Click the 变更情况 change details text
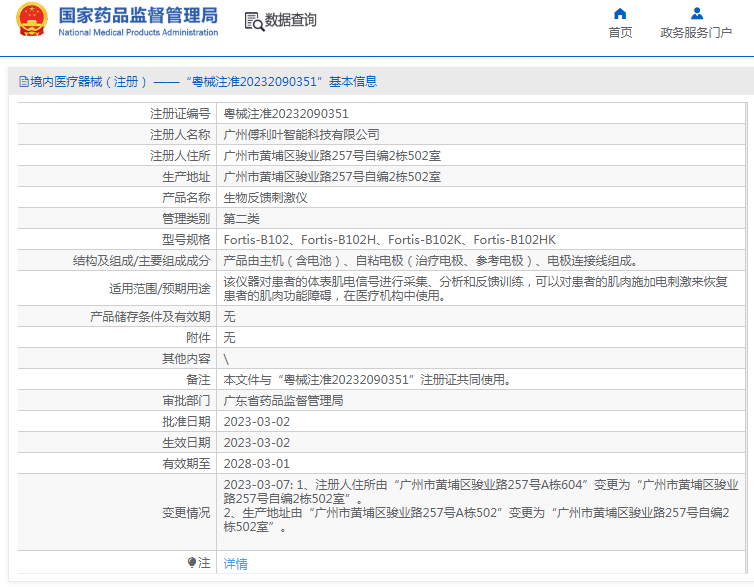 pyautogui.click(x=481, y=506)
